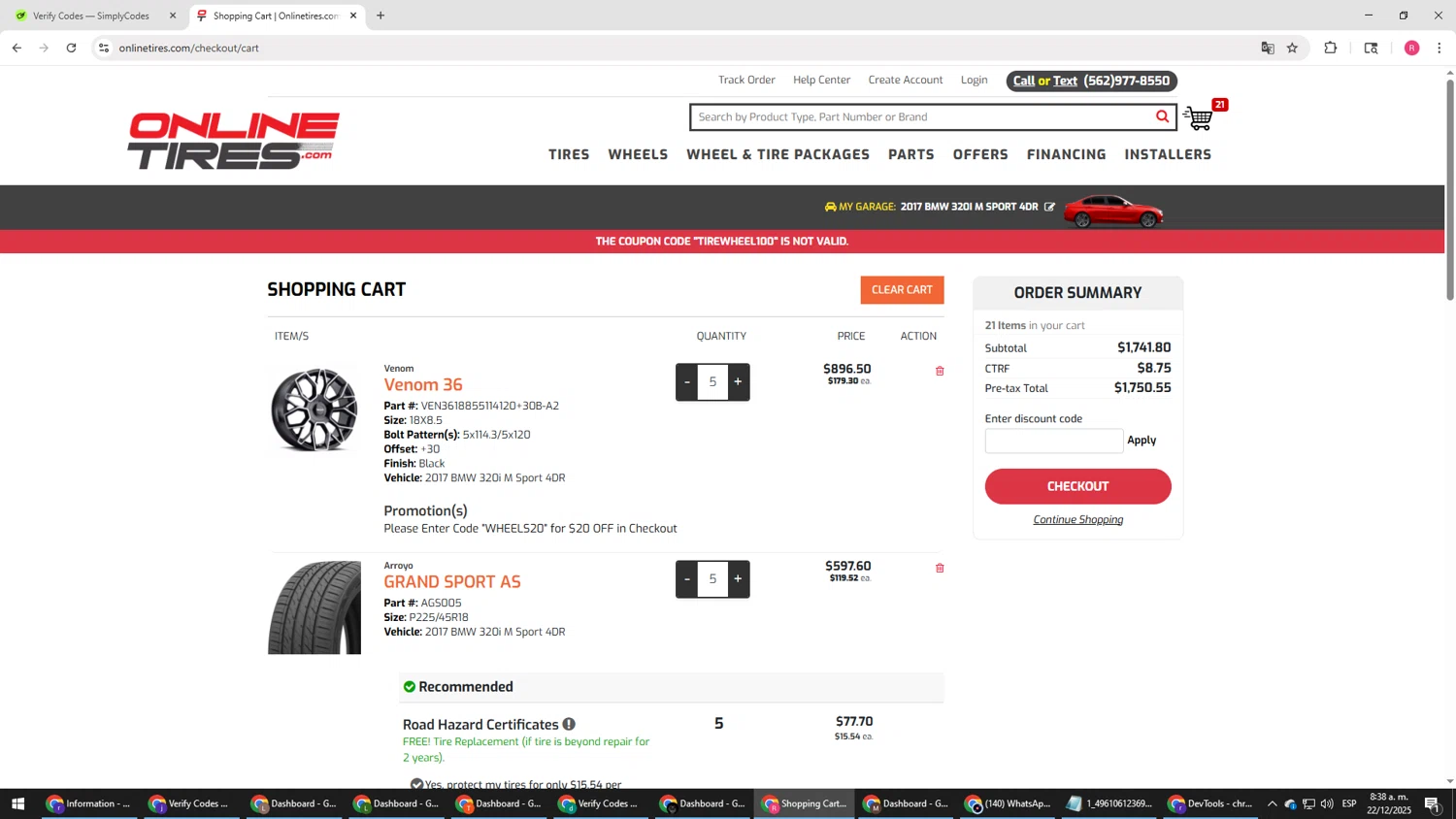Open the Shopping Cart taskbar item
Image resolution: width=1456 pixels, height=819 pixels.
click(805, 803)
